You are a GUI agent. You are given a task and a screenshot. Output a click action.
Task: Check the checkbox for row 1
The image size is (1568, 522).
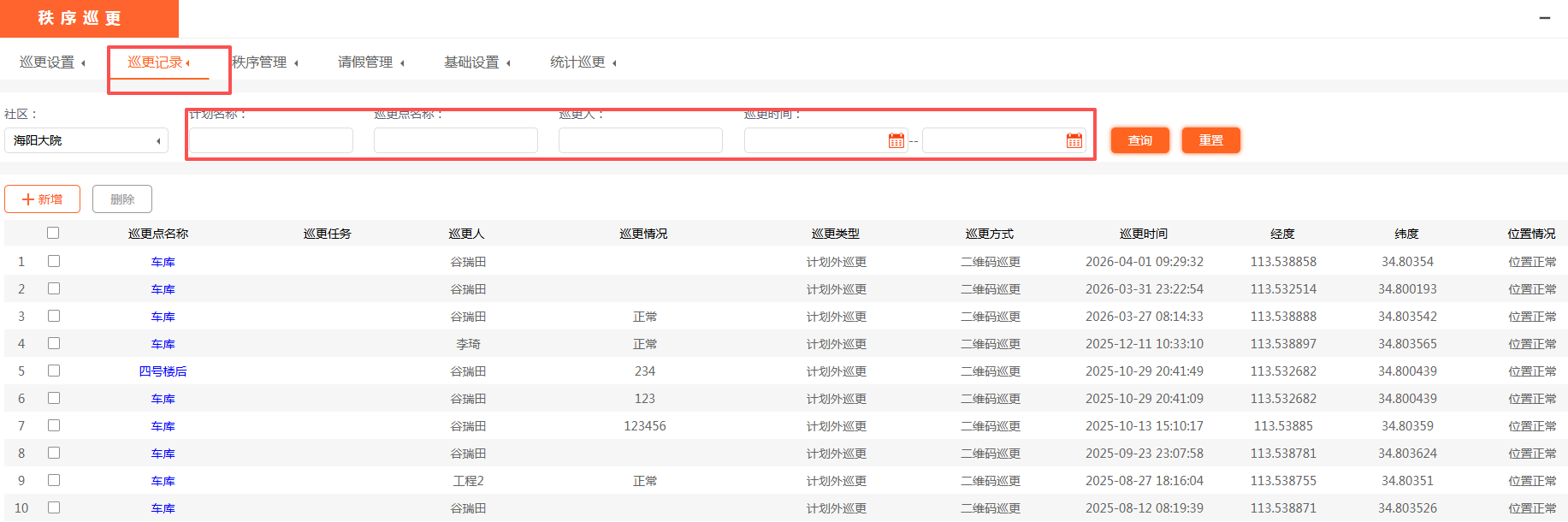pyautogui.click(x=54, y=261)
